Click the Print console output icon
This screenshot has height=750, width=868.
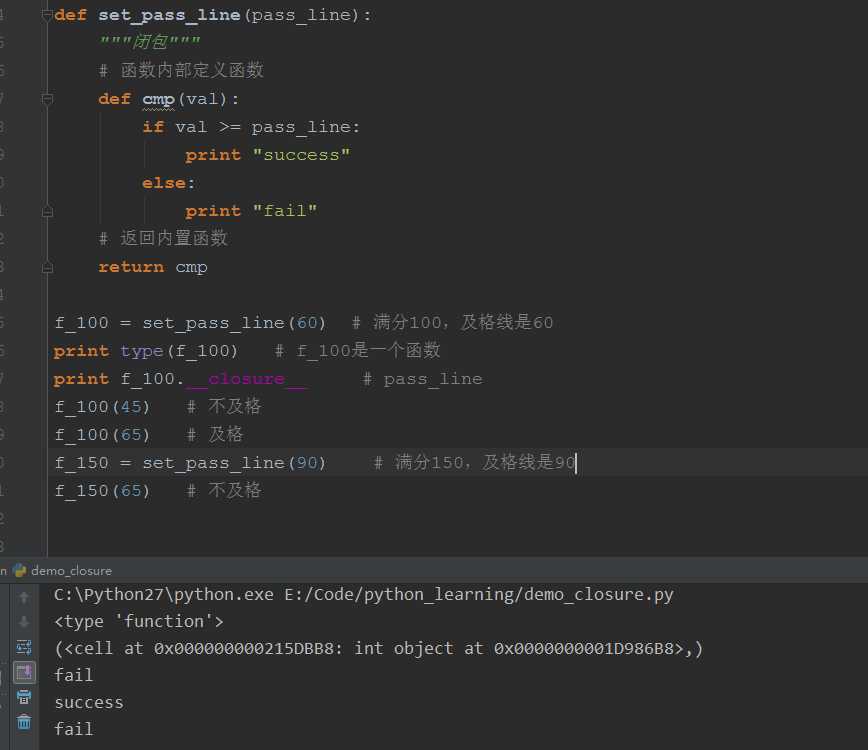(x=24, y=697)
